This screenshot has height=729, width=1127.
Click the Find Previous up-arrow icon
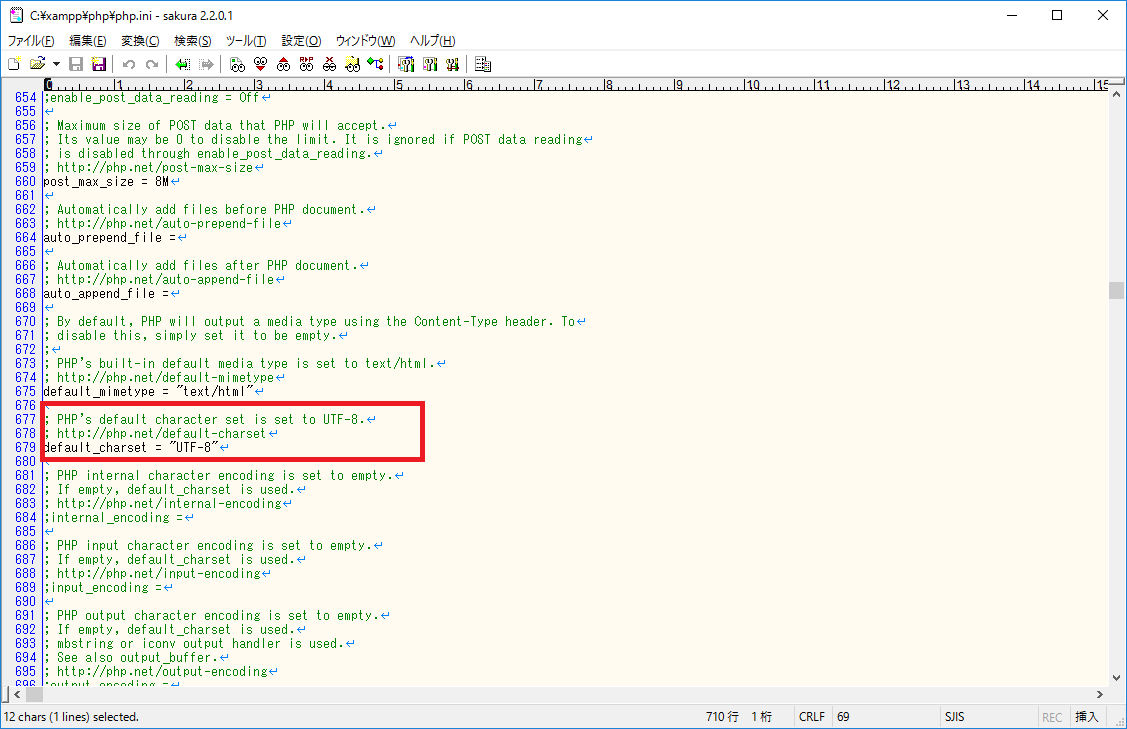(283, 64)
